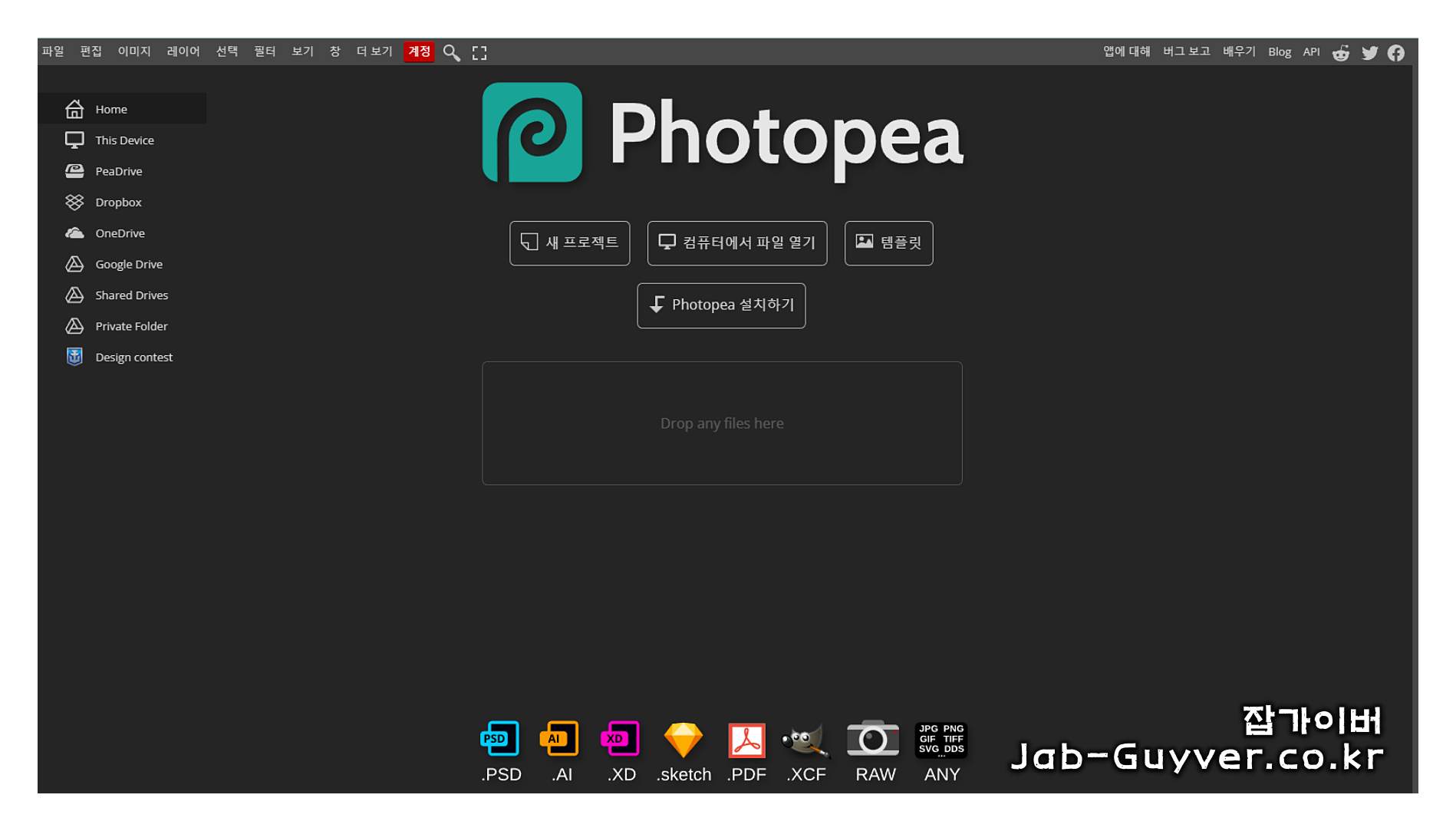Open the 배우기 link
Image resolution: width=1456 pixels, height=831 pixels.
1239,51
